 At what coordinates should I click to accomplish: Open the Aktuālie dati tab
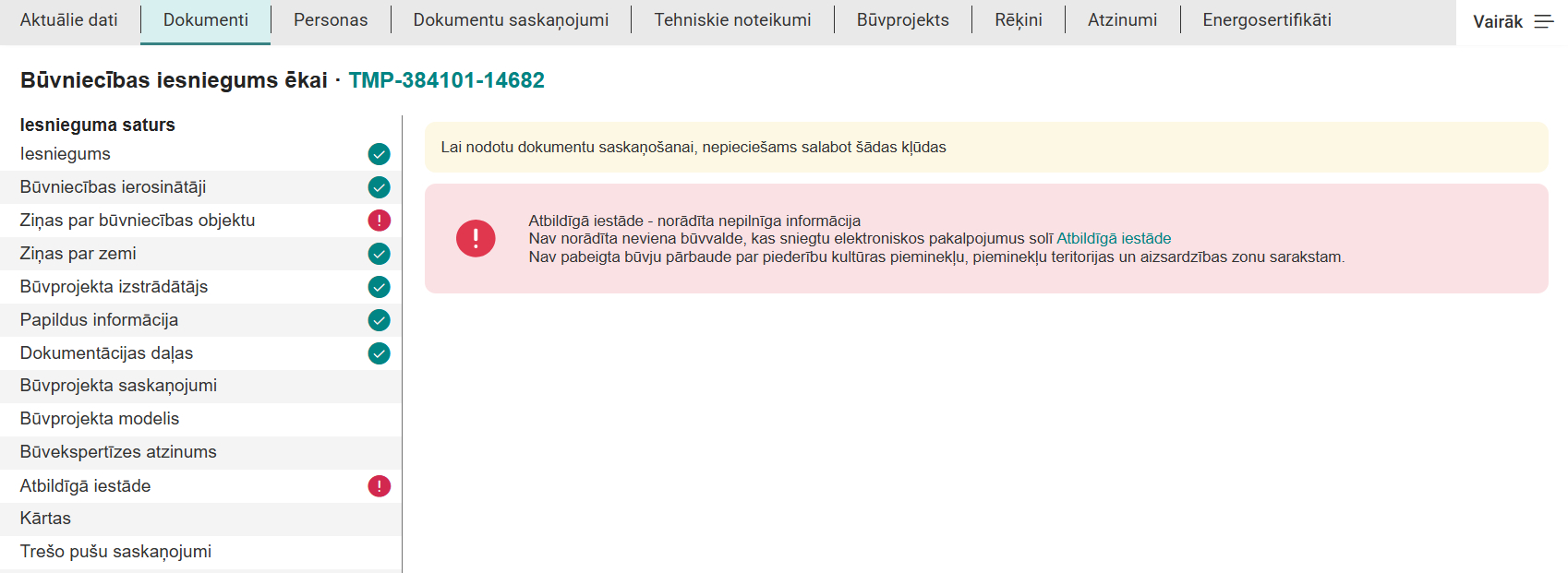click(x=69, y=20)
